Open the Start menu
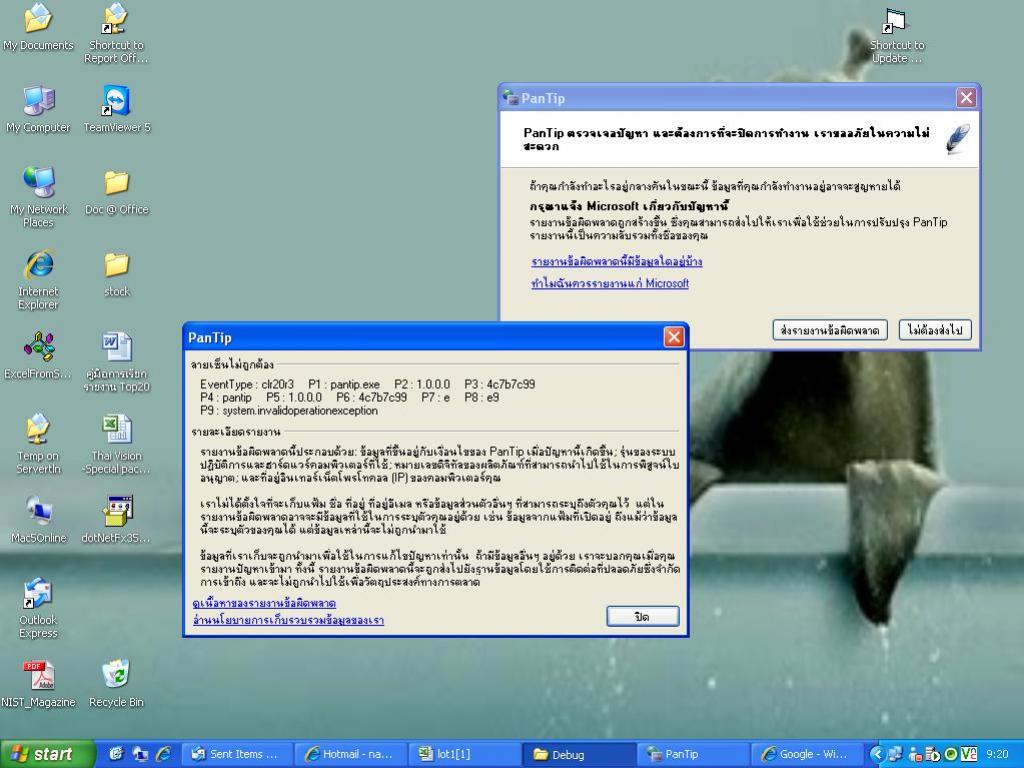The image size is (1024, 768). [47, 754]
